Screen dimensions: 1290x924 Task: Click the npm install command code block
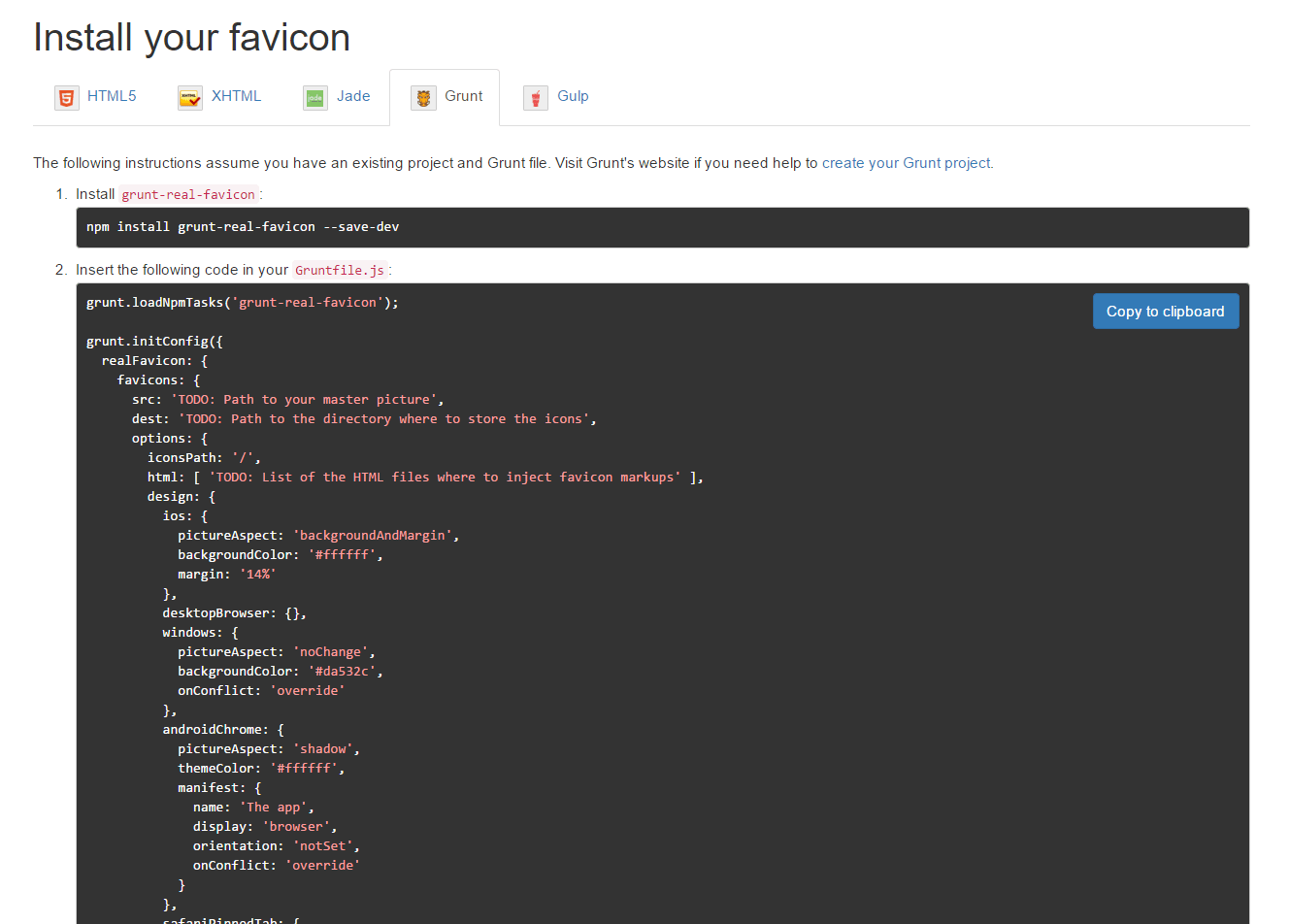pyautogui.click(x=243, y=226)
